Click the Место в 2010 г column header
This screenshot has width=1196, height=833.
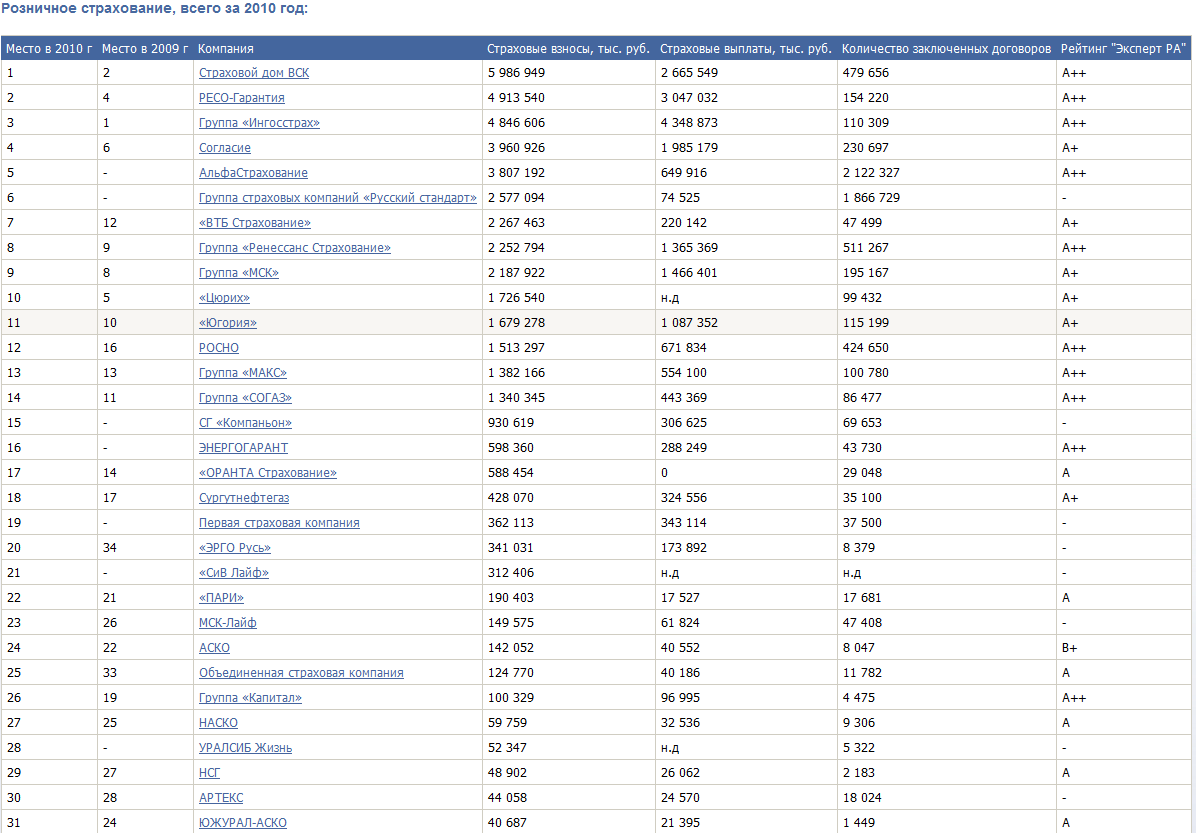pyautogui.click(x=49, y=48)
